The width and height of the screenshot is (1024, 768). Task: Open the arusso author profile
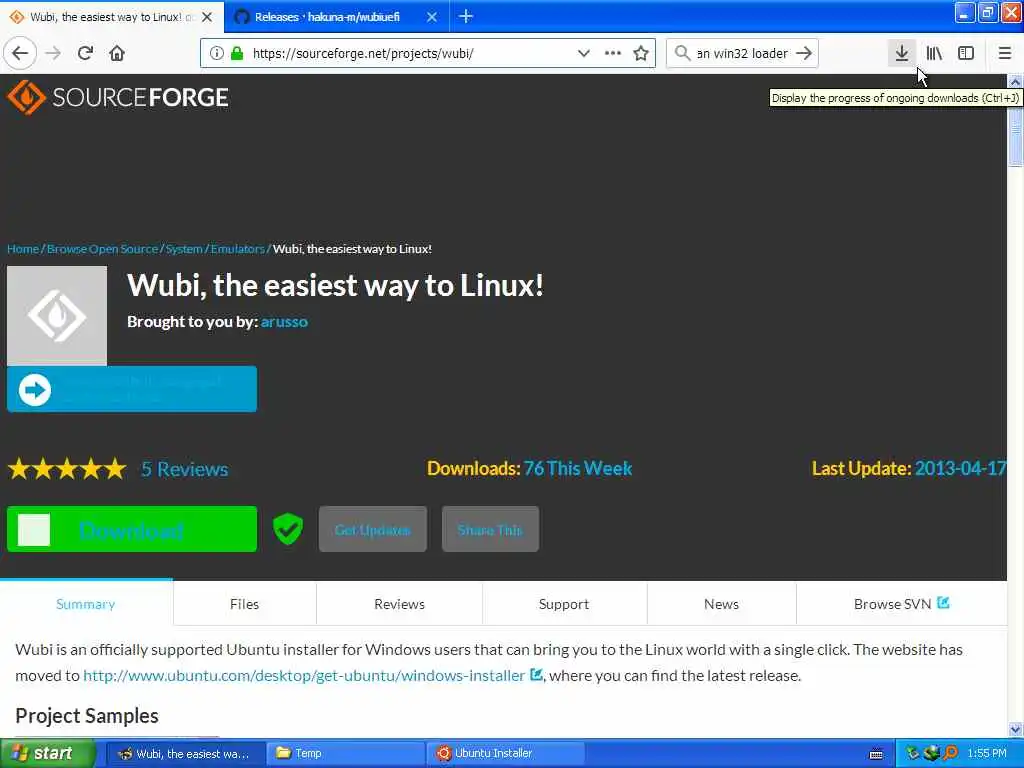(x=284, y=321)
